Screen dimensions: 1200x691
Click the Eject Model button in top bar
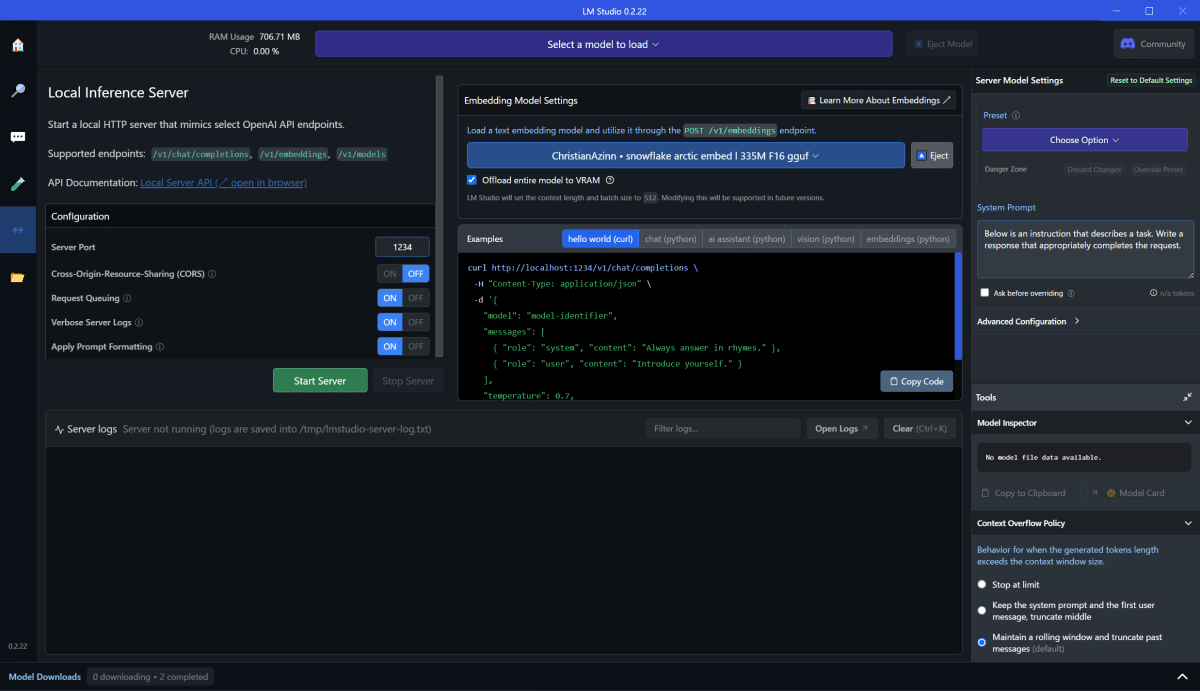[x=943, y=44]
